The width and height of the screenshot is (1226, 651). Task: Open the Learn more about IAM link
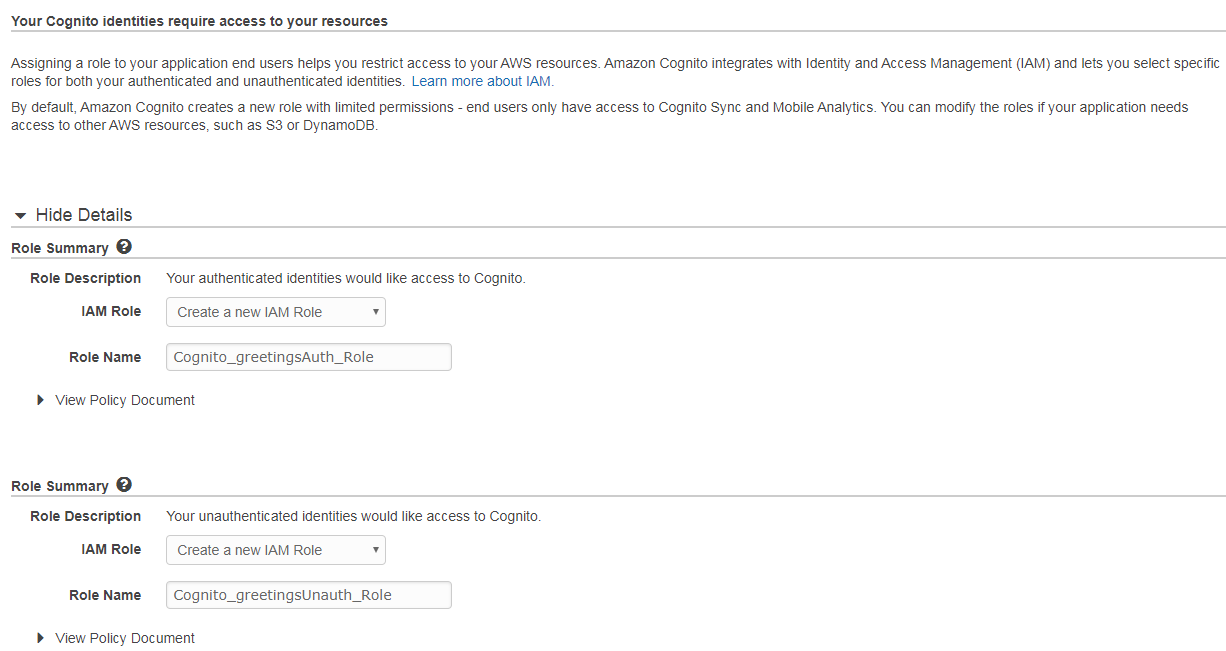click(x=481, y=81)
